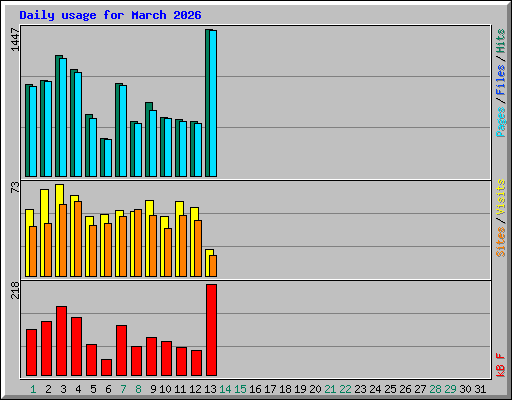
Task: Click day 8 on the x-axis
Action: pyautogui.click(x=138, y=389)
